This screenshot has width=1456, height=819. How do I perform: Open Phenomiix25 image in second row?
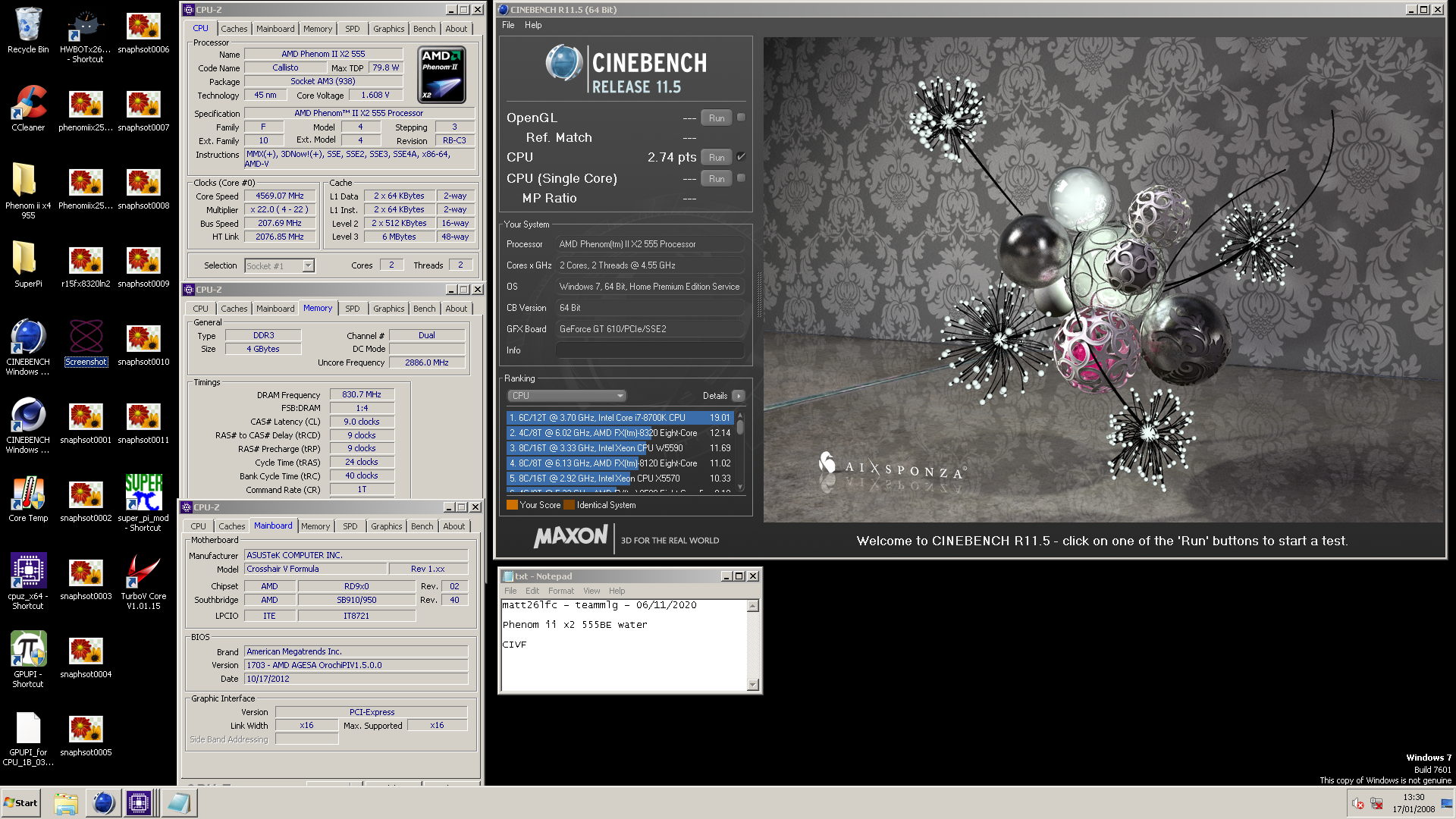[x=86, y=108]
